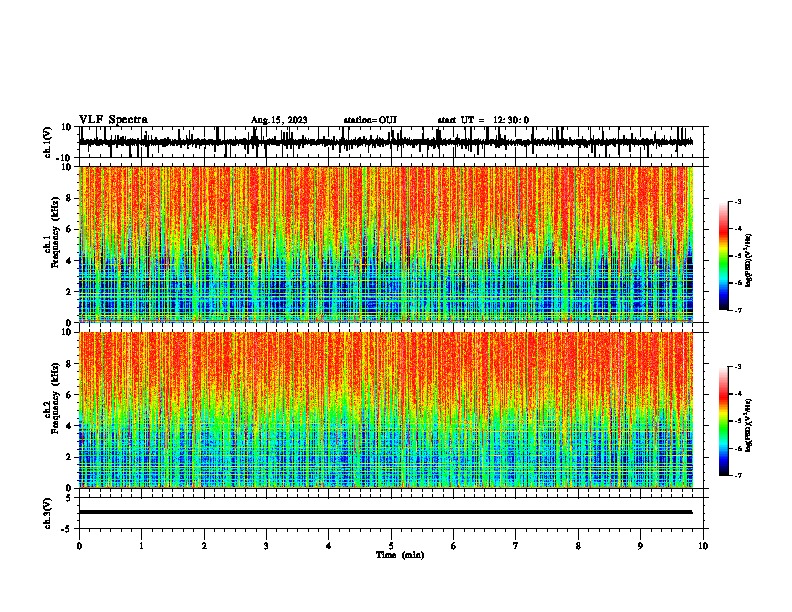This screenshot has height=612, width=792.
Task: Click the "-7" tick on ch.2 color bar
Action: 737,475
